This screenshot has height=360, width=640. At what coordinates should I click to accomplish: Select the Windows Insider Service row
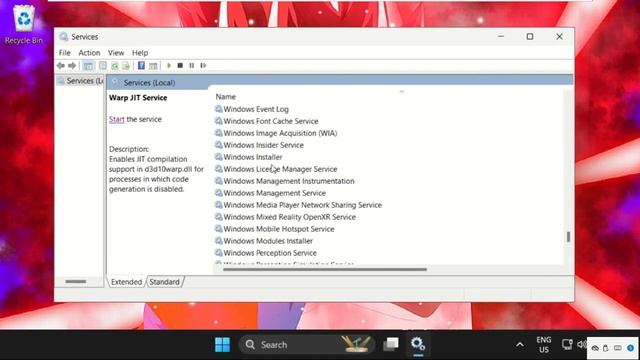[259, 145]
